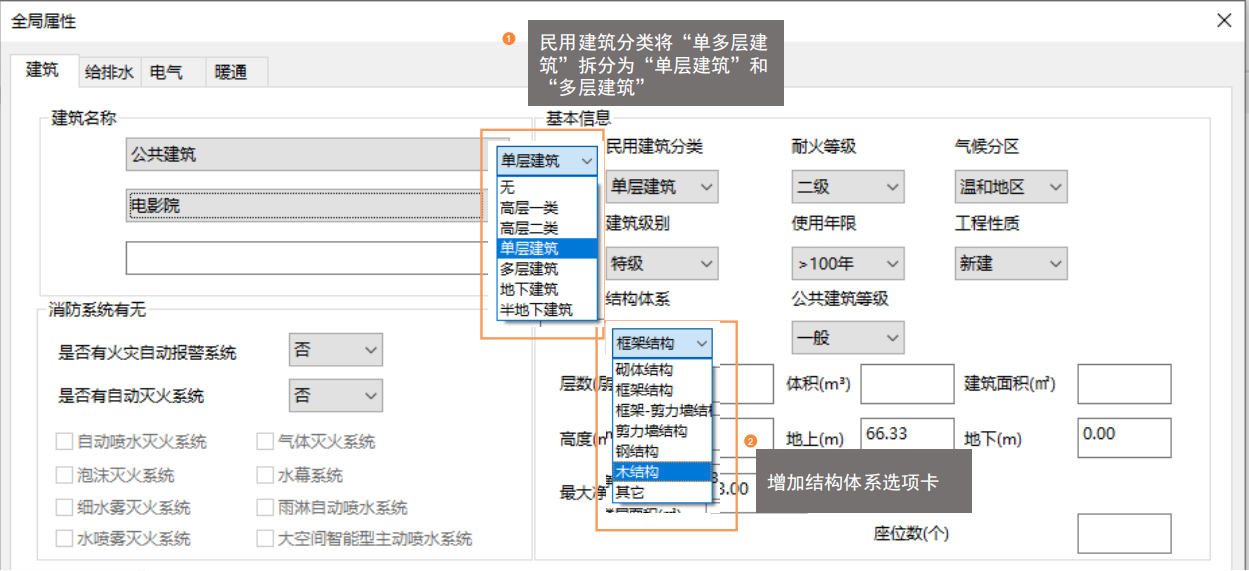
Task: Open the 给排水 tab
Action: tap(108, 72)
